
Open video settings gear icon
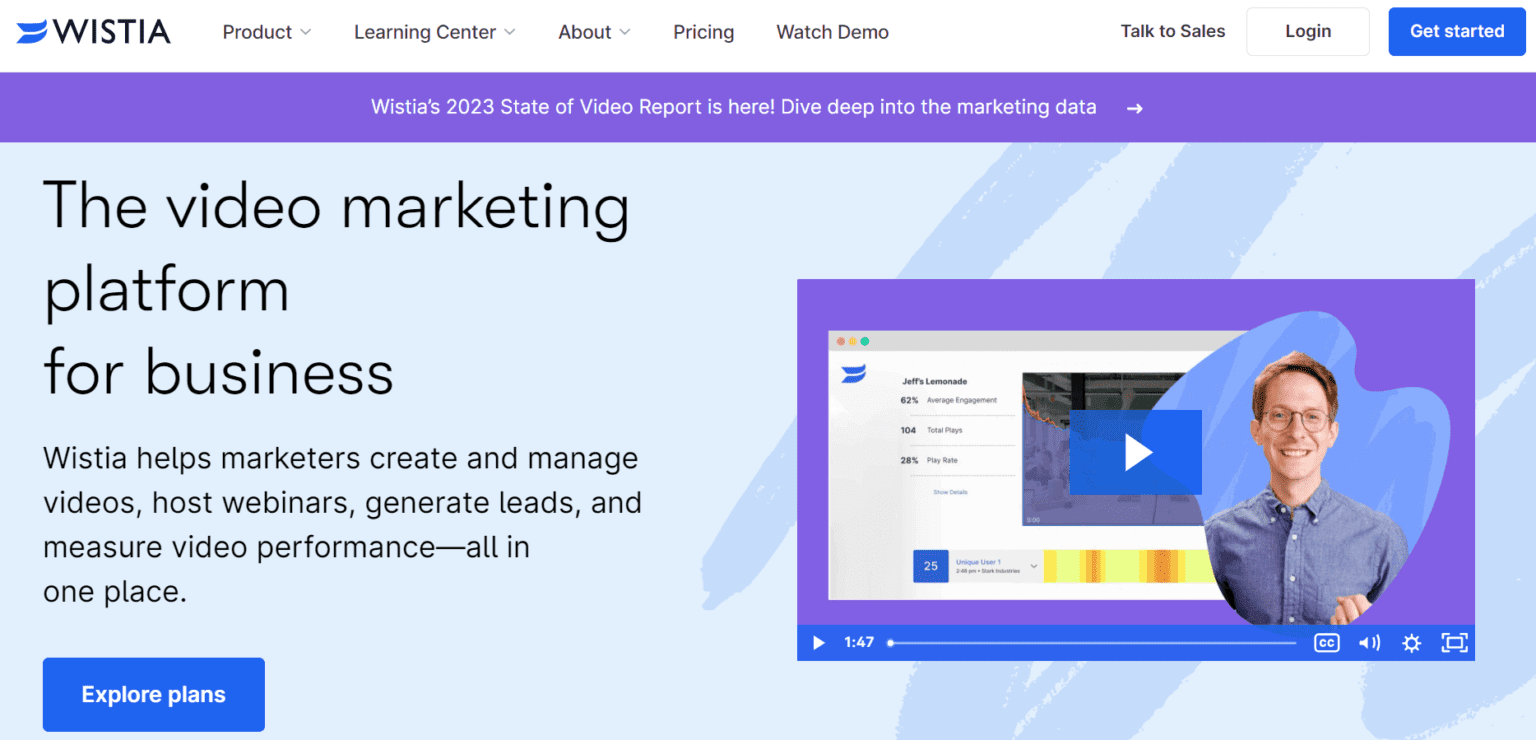[1411, 643]
